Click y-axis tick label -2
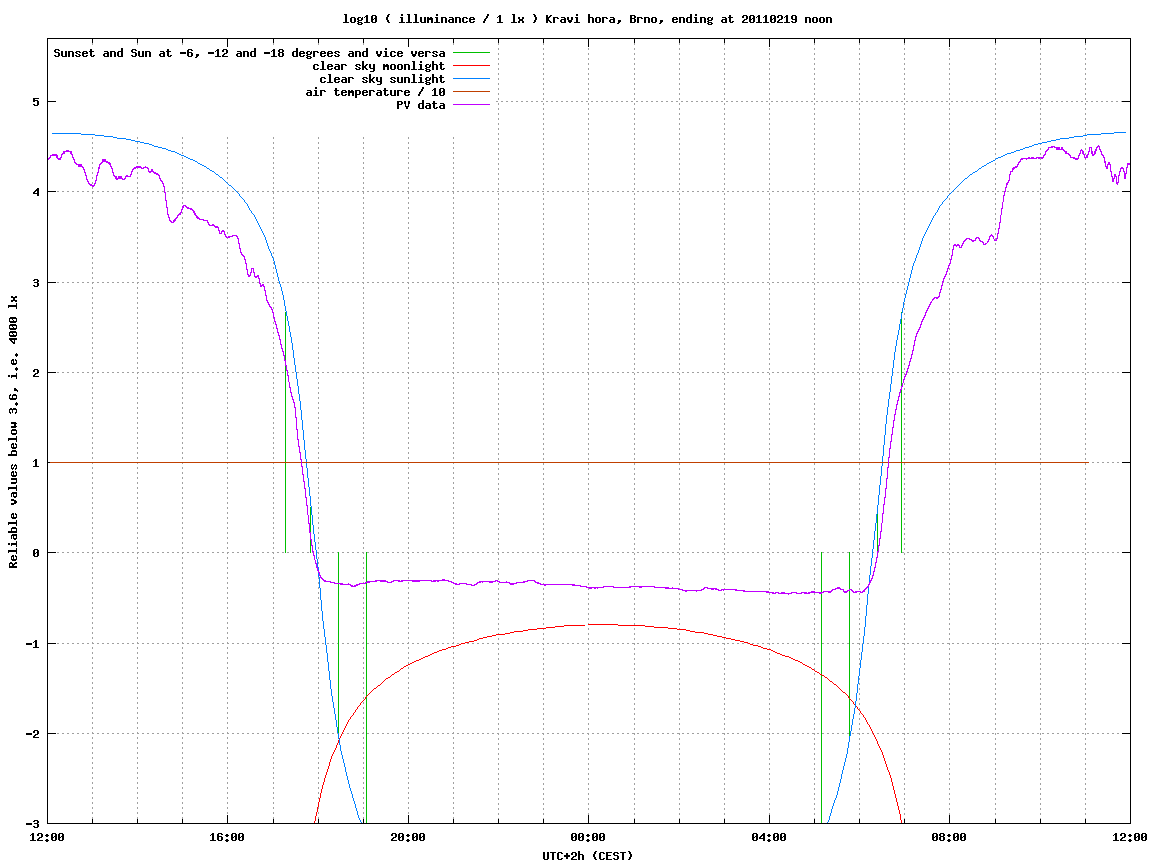 pos(32,734)
